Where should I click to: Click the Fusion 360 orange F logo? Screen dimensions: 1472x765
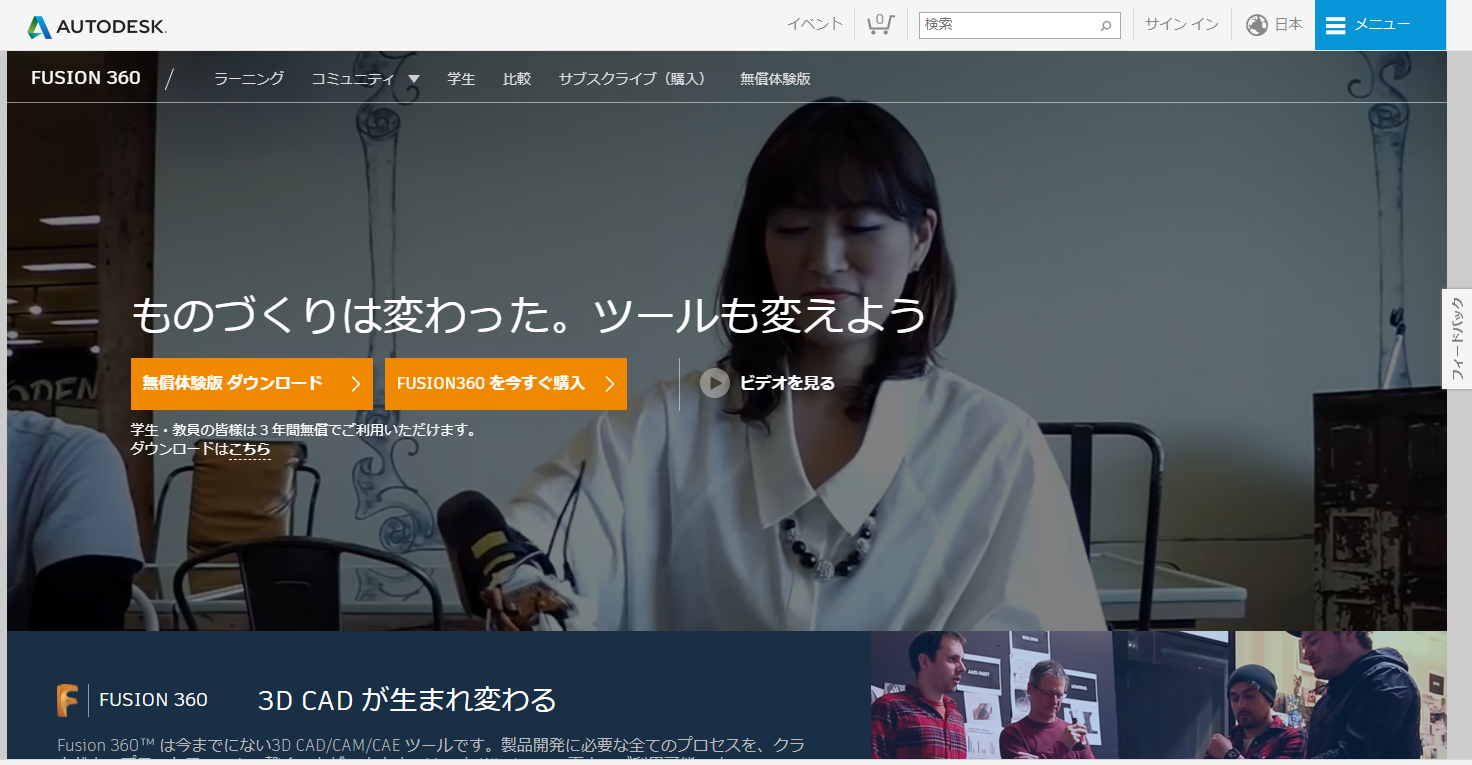(67, 700)
